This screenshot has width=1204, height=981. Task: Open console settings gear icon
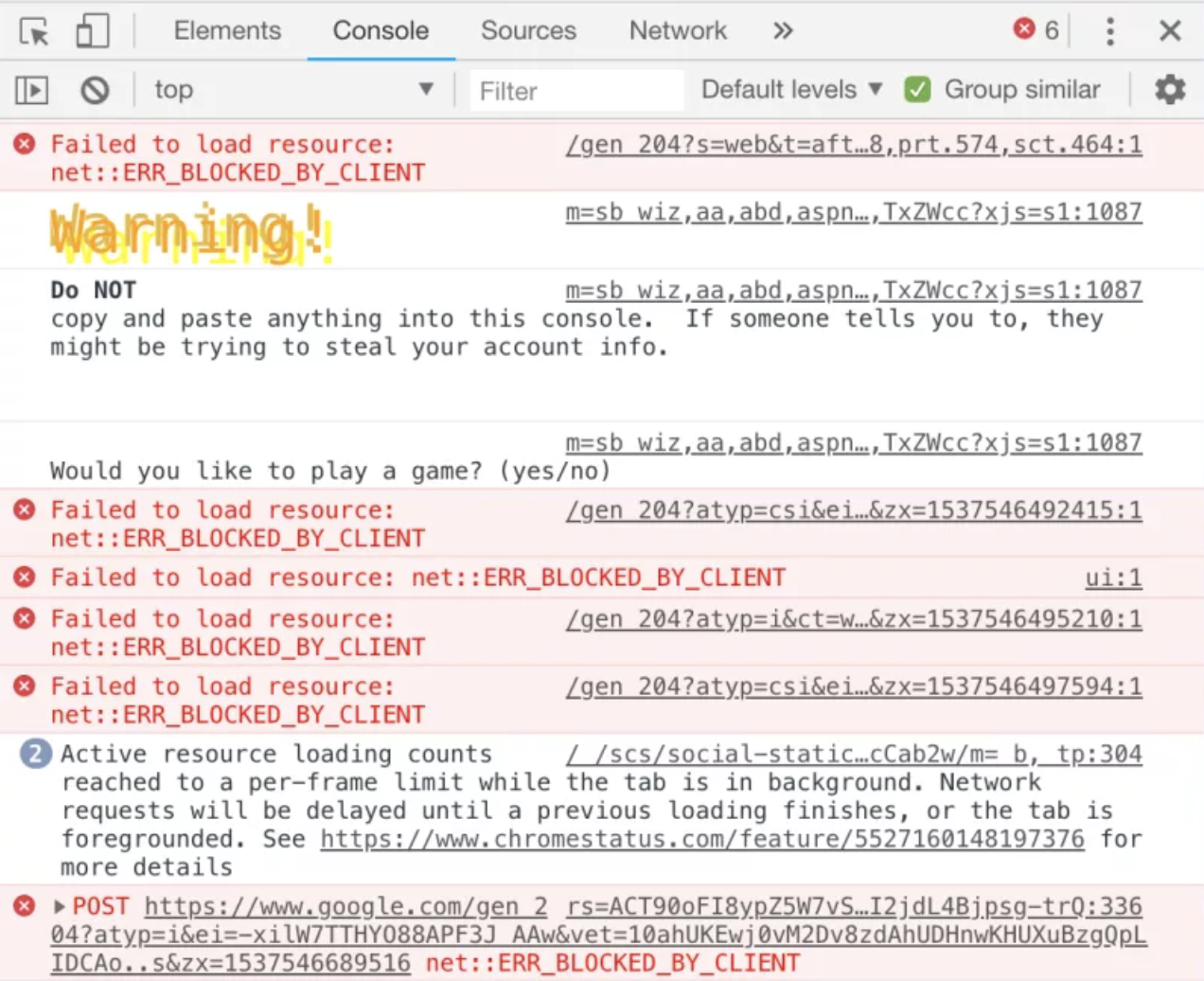tap(1170, 90)
